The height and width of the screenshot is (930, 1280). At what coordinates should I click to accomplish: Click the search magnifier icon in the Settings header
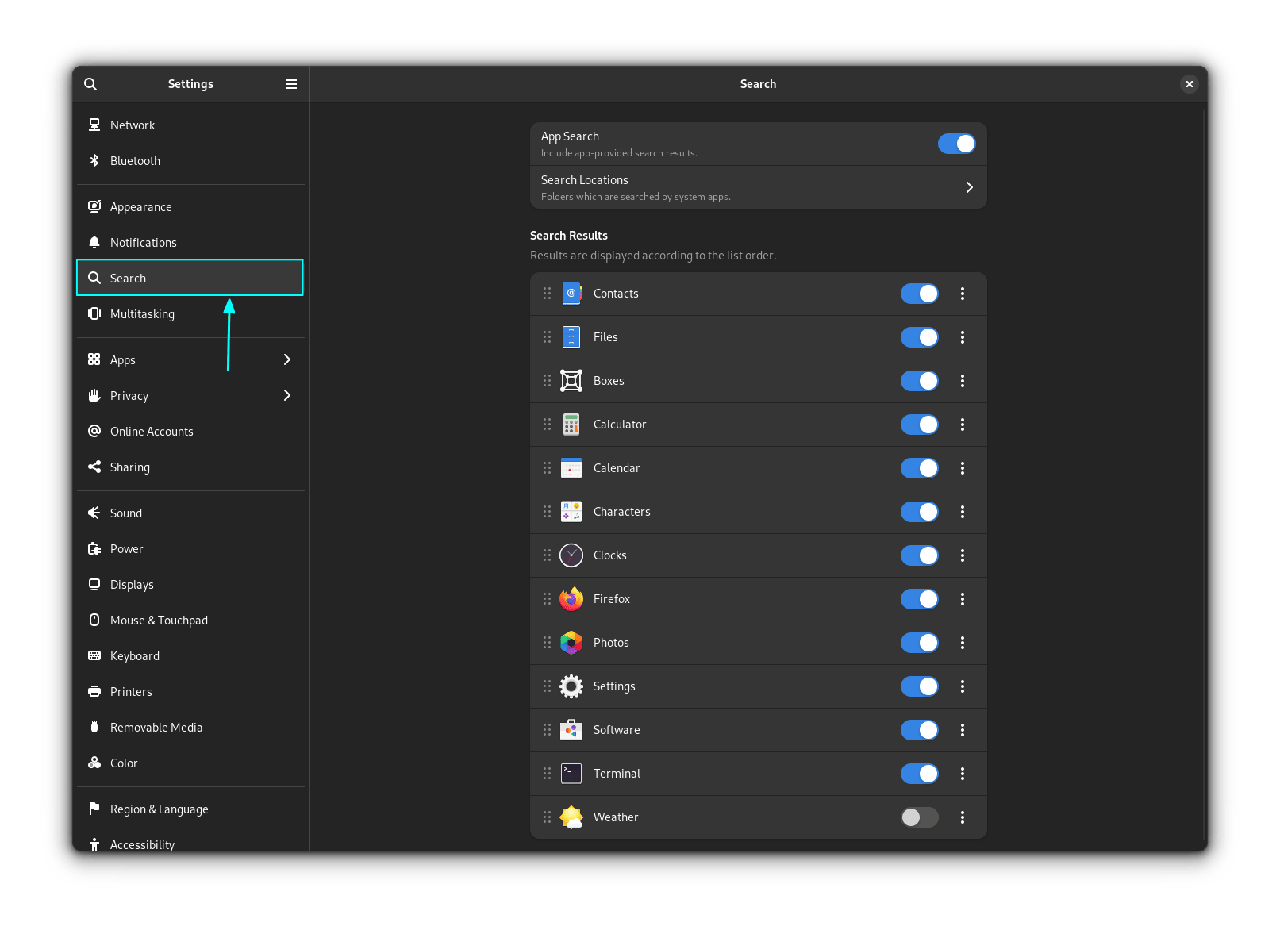[x=90, y=84]
